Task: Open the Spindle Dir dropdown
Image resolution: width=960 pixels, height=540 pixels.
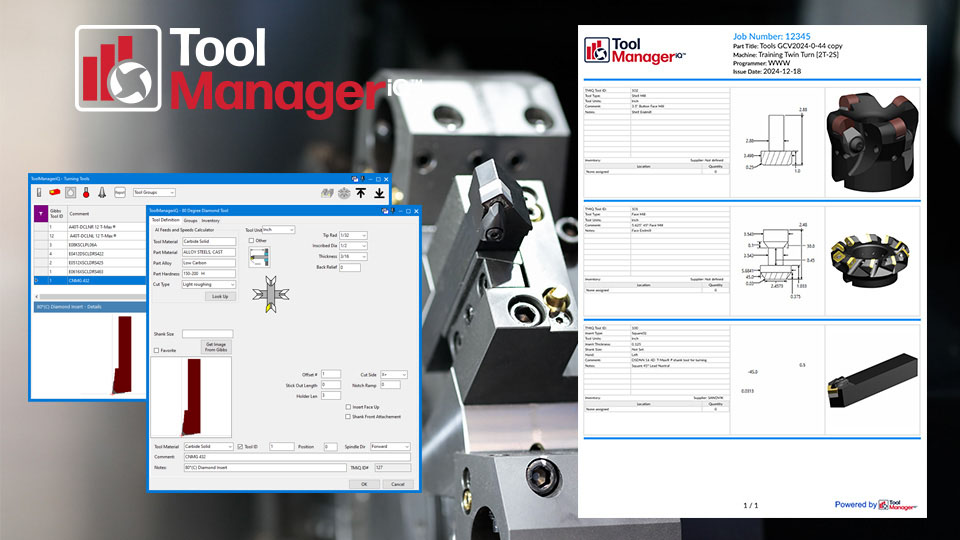Action: pyautogui.click(x=390, y=446)
